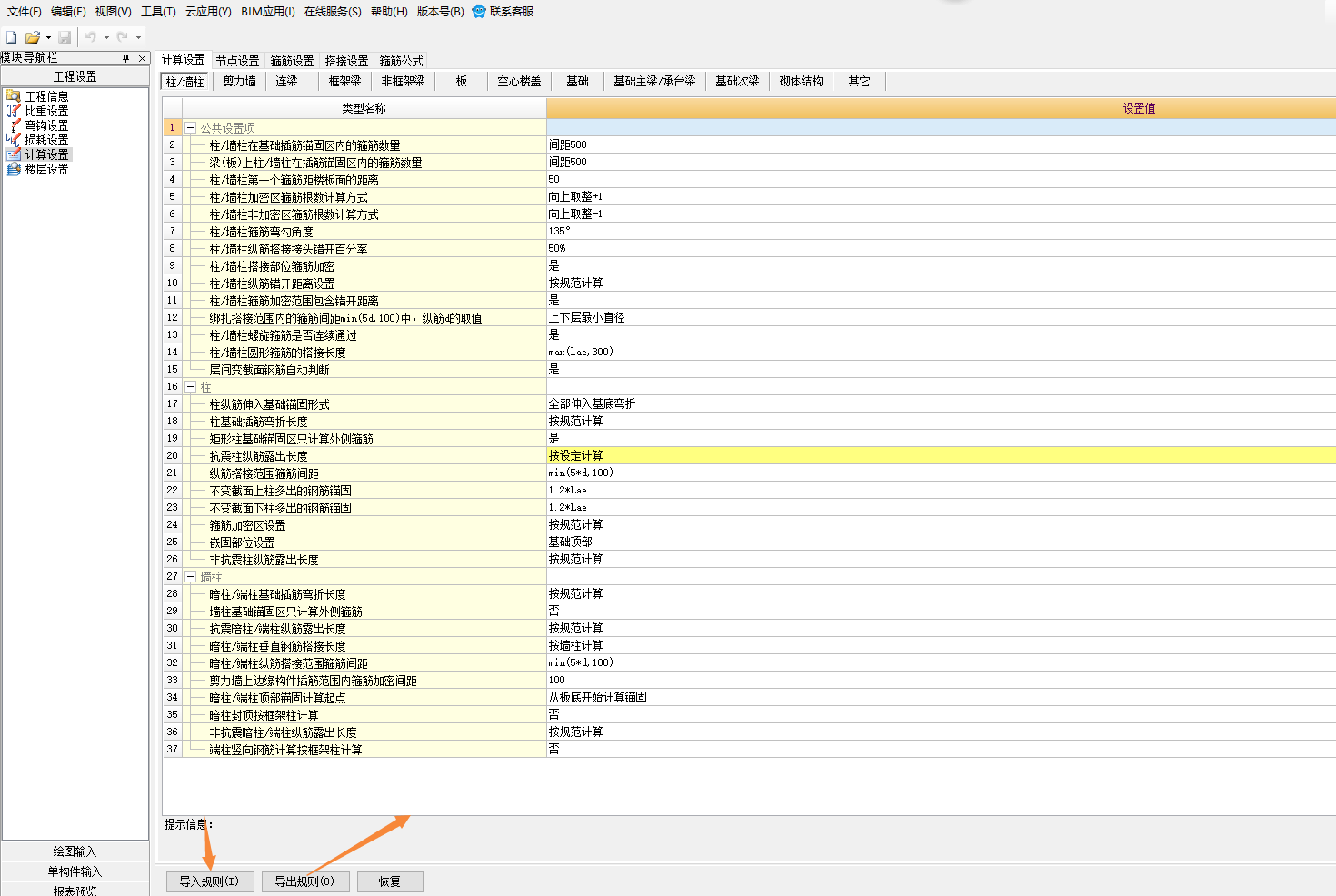Click the New file toolbar icon
The height and width of the screenshot is (896, 1336).
12,37
